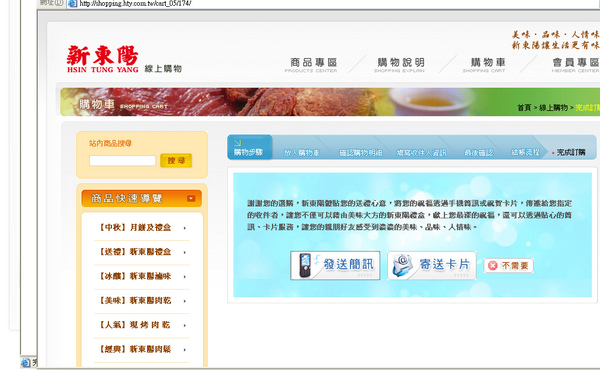Select the 最後確認 step tab
600x370 pixels.
pyautogui.click(x=478, y=153)
